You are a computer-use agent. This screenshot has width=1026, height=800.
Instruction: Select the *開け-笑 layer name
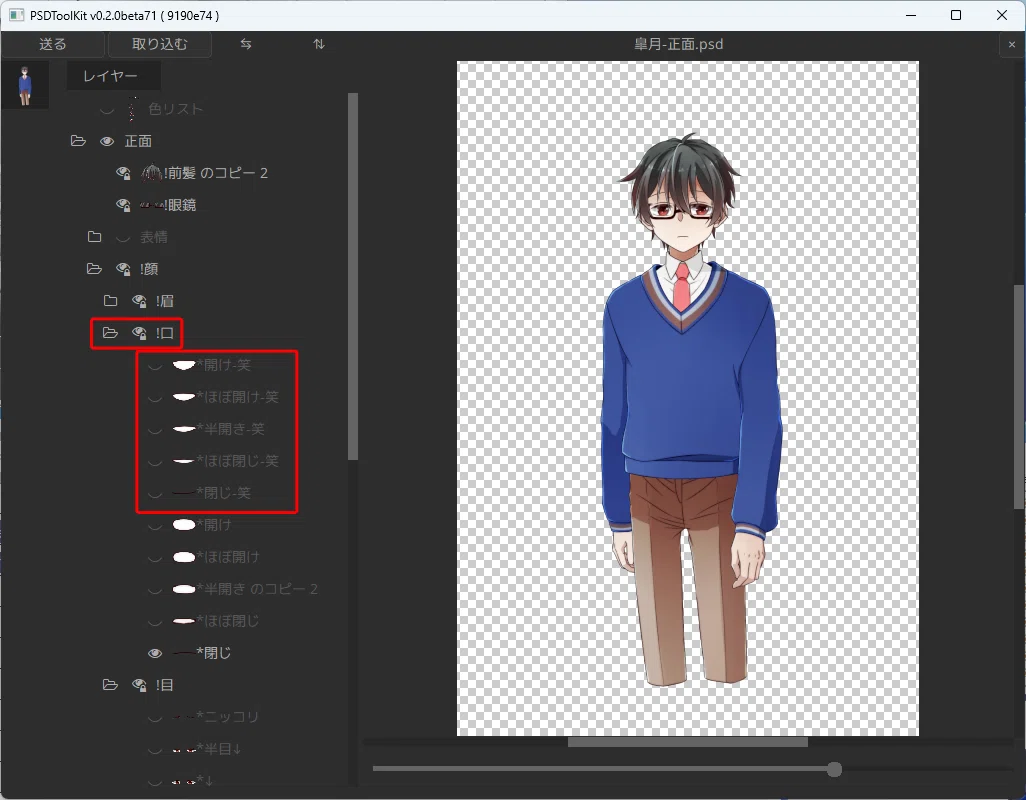coord(224,364)
